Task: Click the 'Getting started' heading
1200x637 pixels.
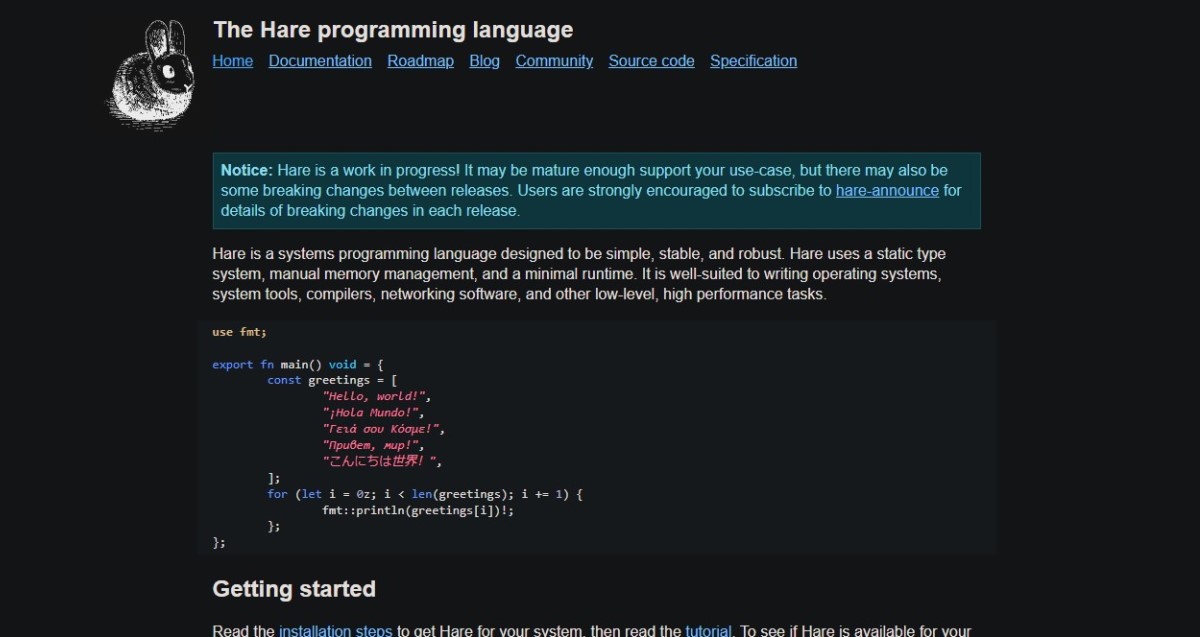Action: (294, 589)
